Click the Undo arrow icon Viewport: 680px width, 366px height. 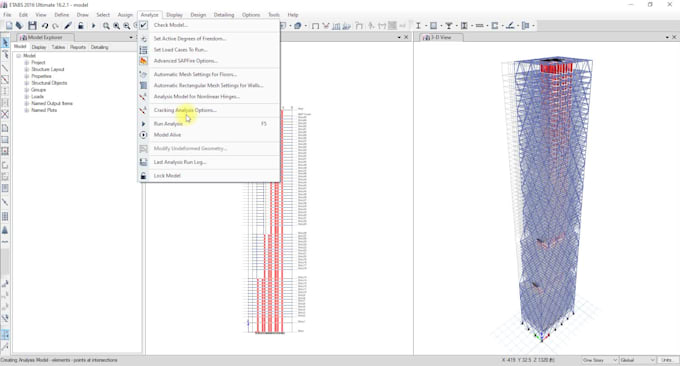click(x=45, y=26)
